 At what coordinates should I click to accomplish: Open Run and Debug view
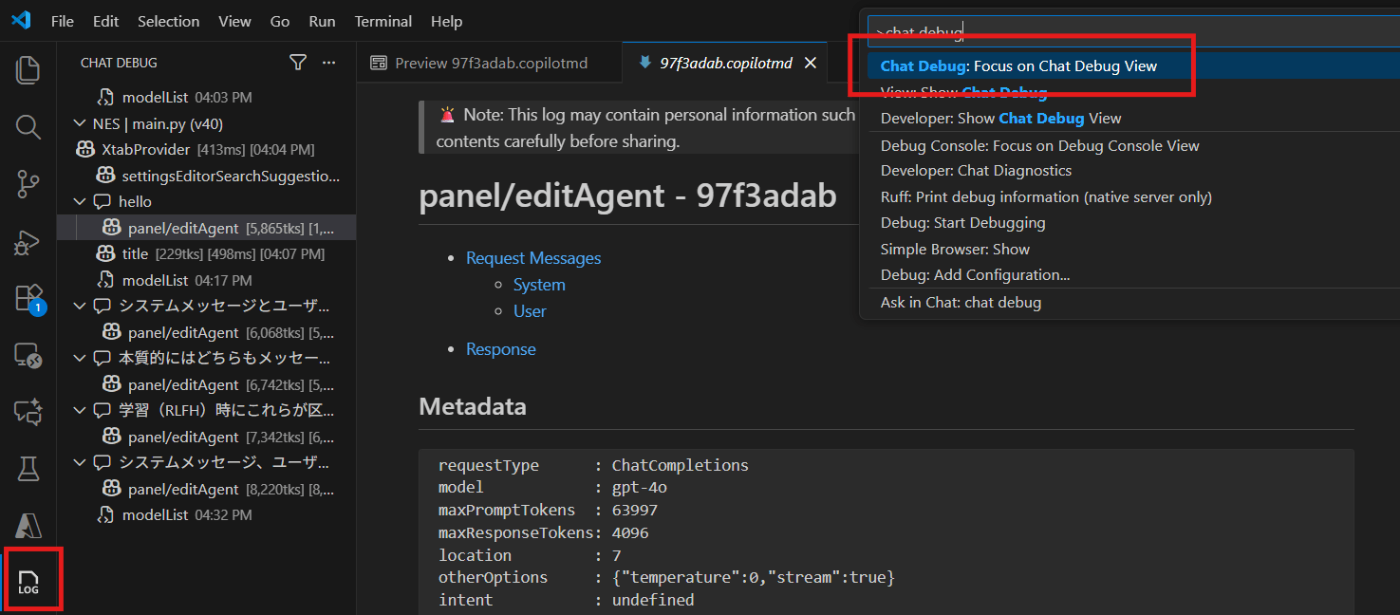click(28, 241)
